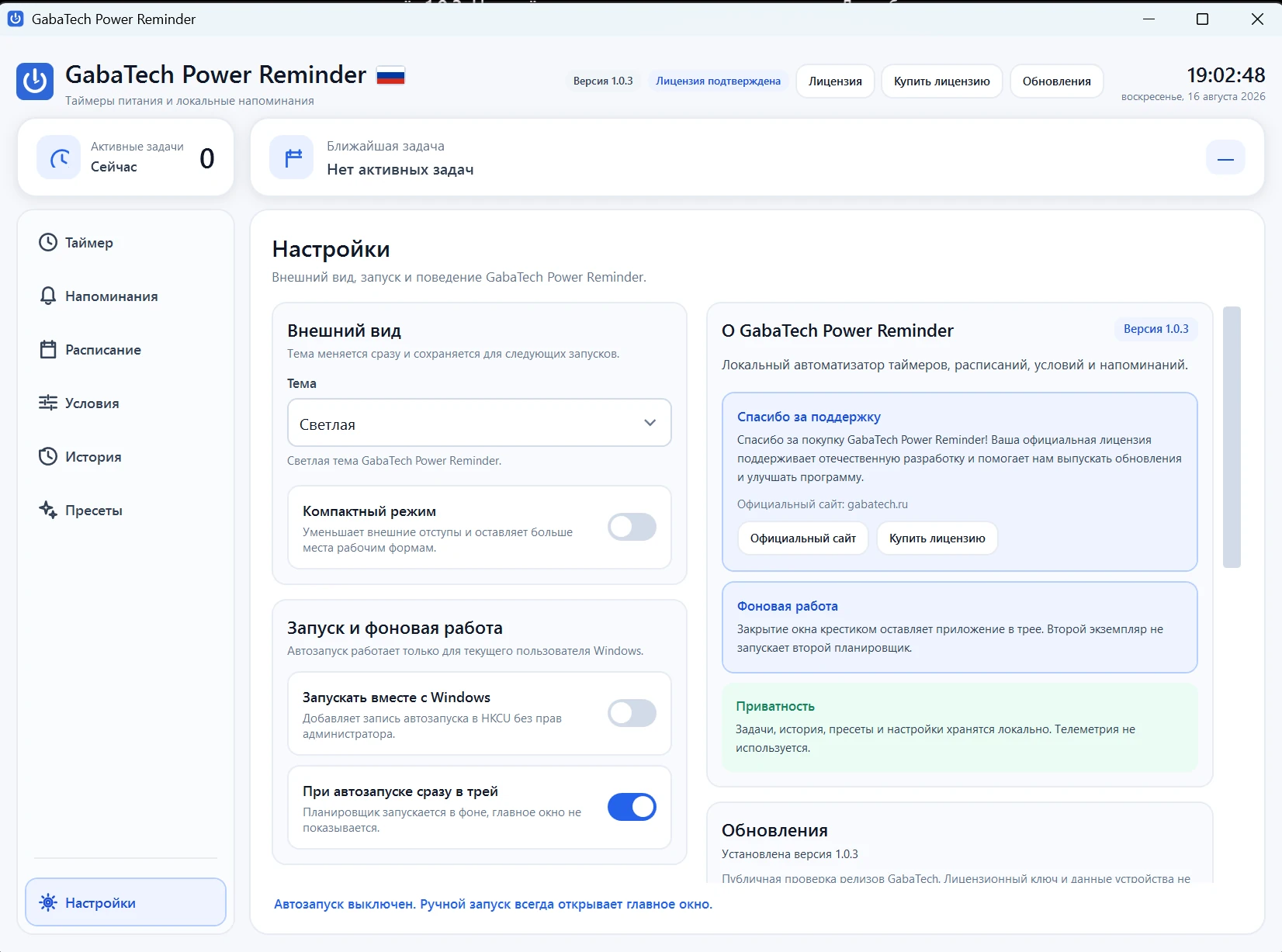Click the Светлая тема GabaTech Power Reminder hint

click(394, 461)
